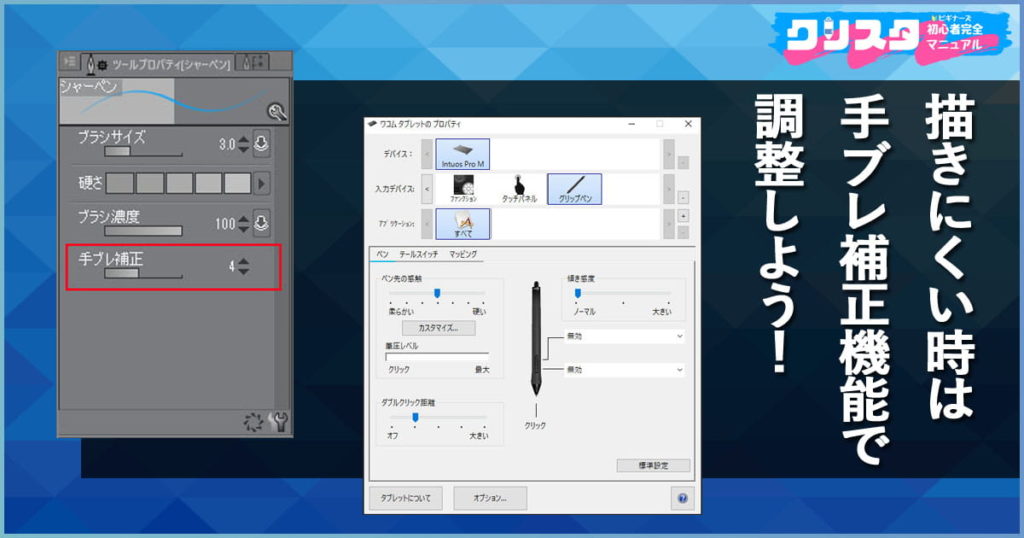Viewport: 1024px width, 538px height.
Task: Click the 傾き感度 slider handle
Action: [577, 294]
